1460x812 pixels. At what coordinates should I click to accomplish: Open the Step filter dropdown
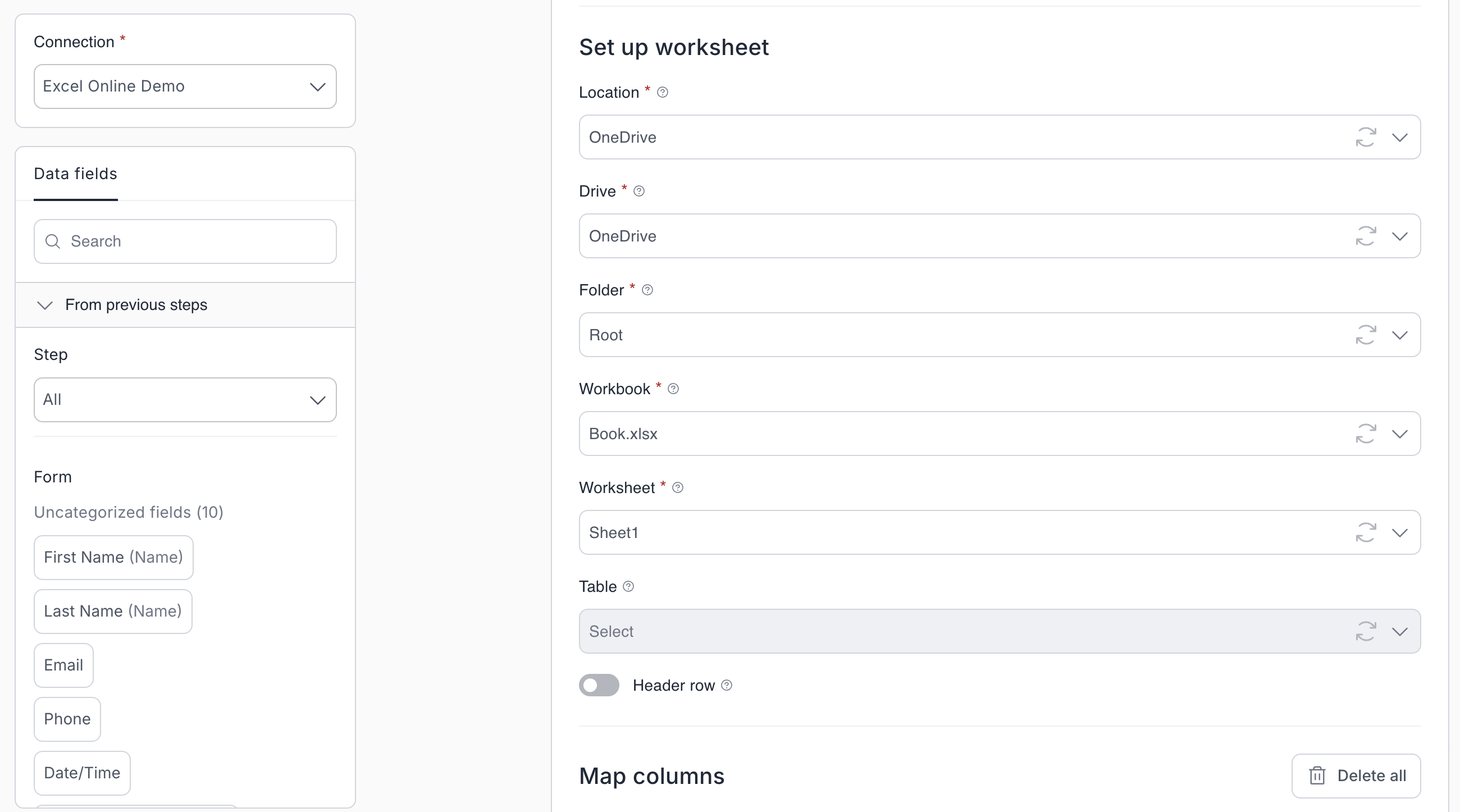[185, 400]
